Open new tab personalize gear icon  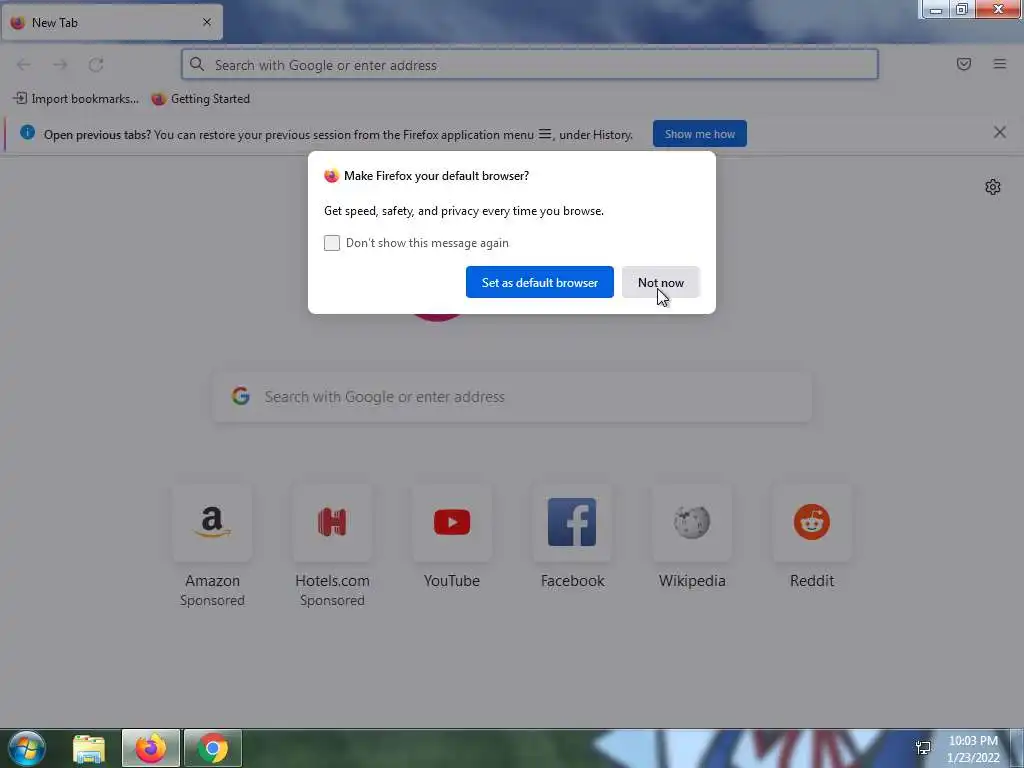click(x=992, y=187)
